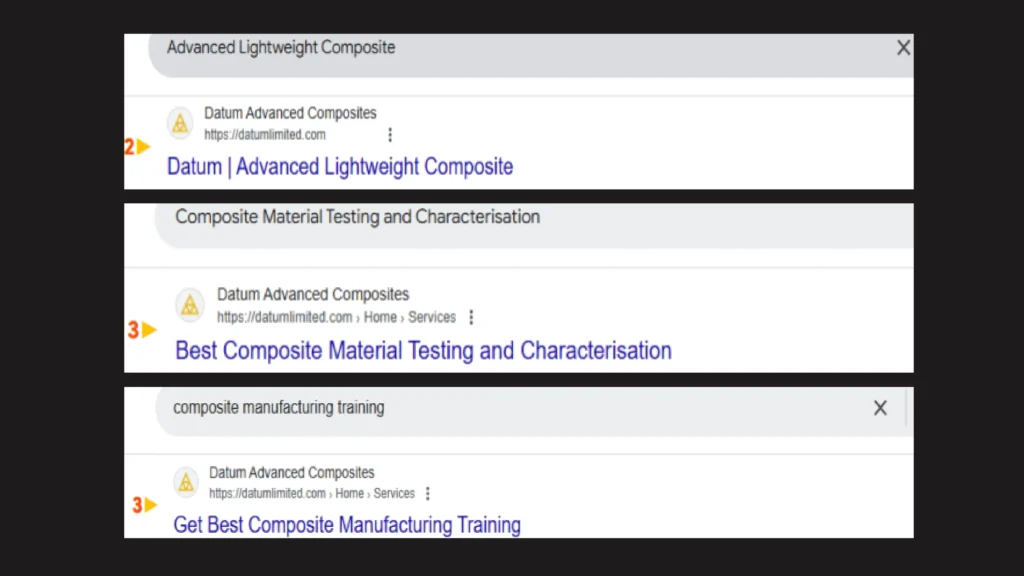Open "Best Composite Material Testing and Characterisation" link
Screen dimensions: 1024x576
click(423, 351)
